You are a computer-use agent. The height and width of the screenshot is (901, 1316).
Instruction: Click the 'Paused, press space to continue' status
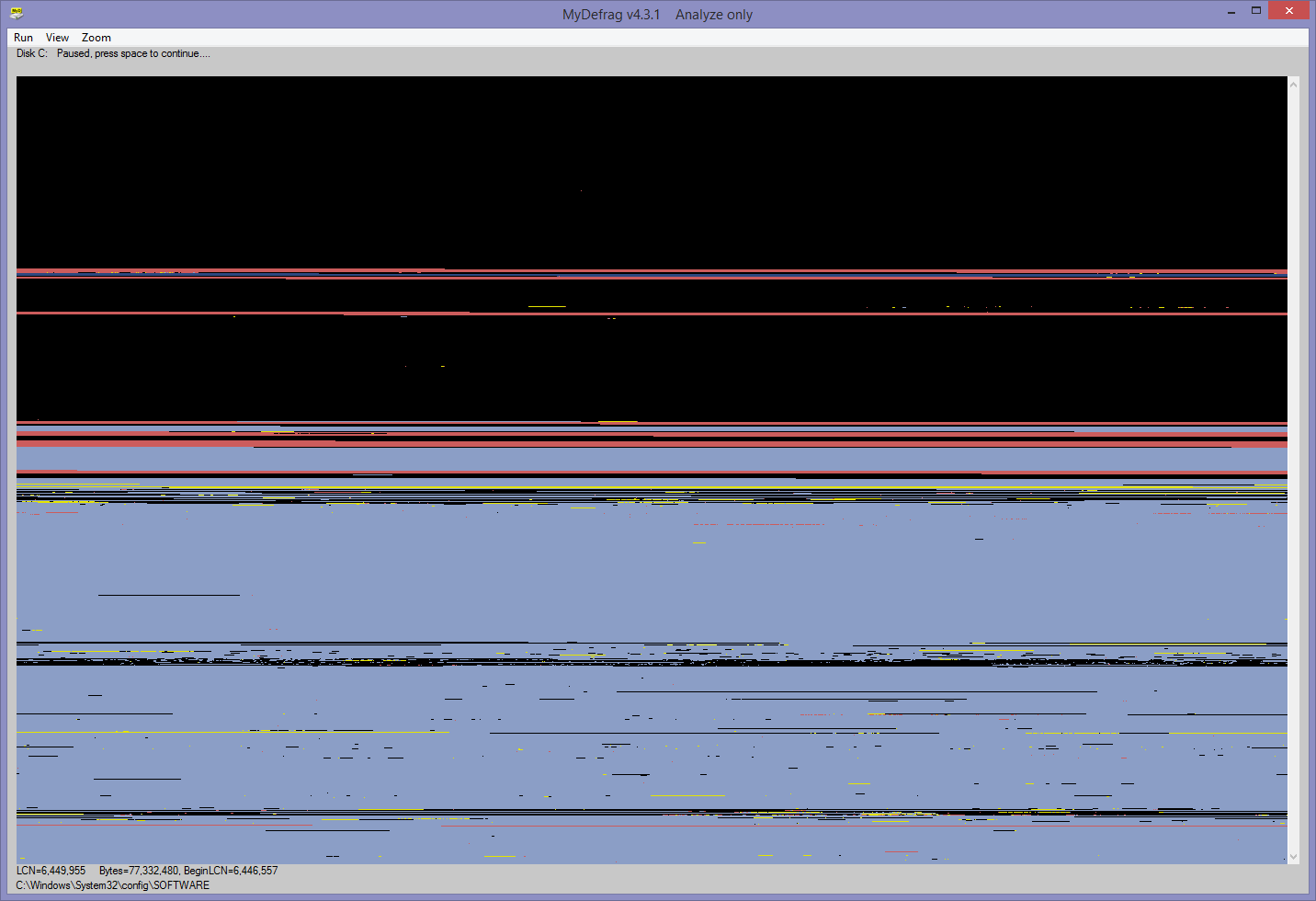(x=133, y=53)
